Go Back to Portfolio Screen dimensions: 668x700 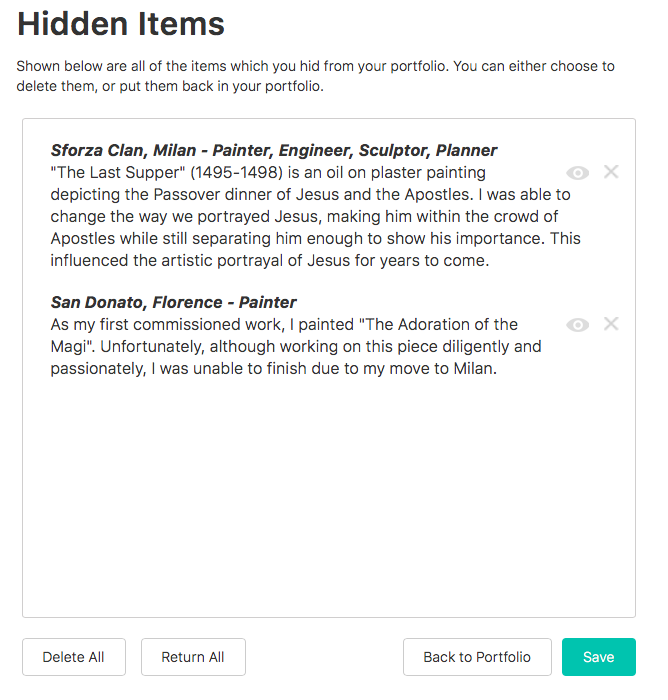click(477, 657)
